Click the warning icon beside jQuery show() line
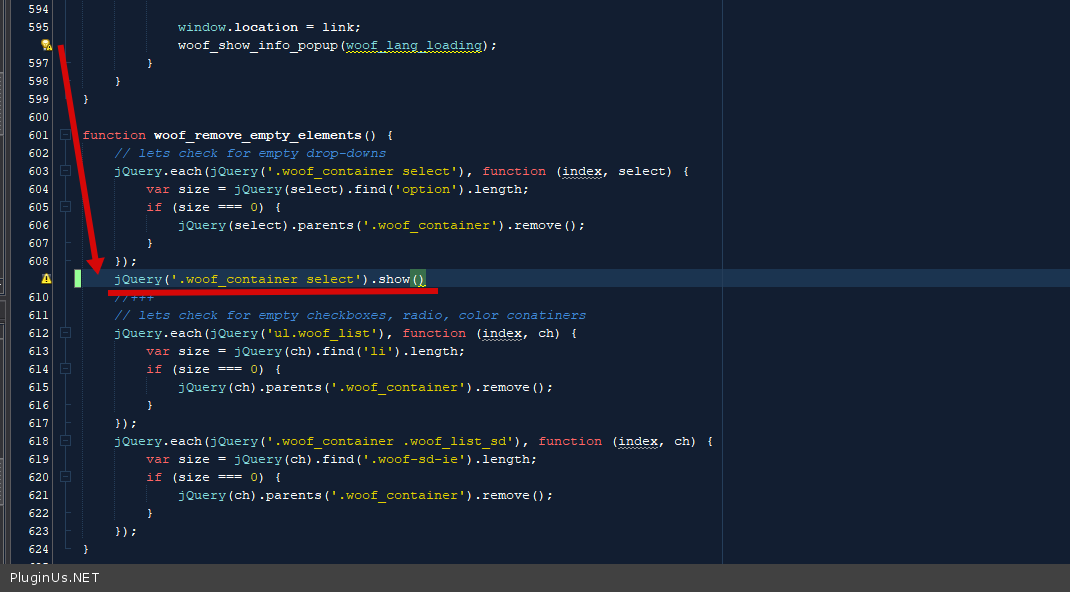 45,279
